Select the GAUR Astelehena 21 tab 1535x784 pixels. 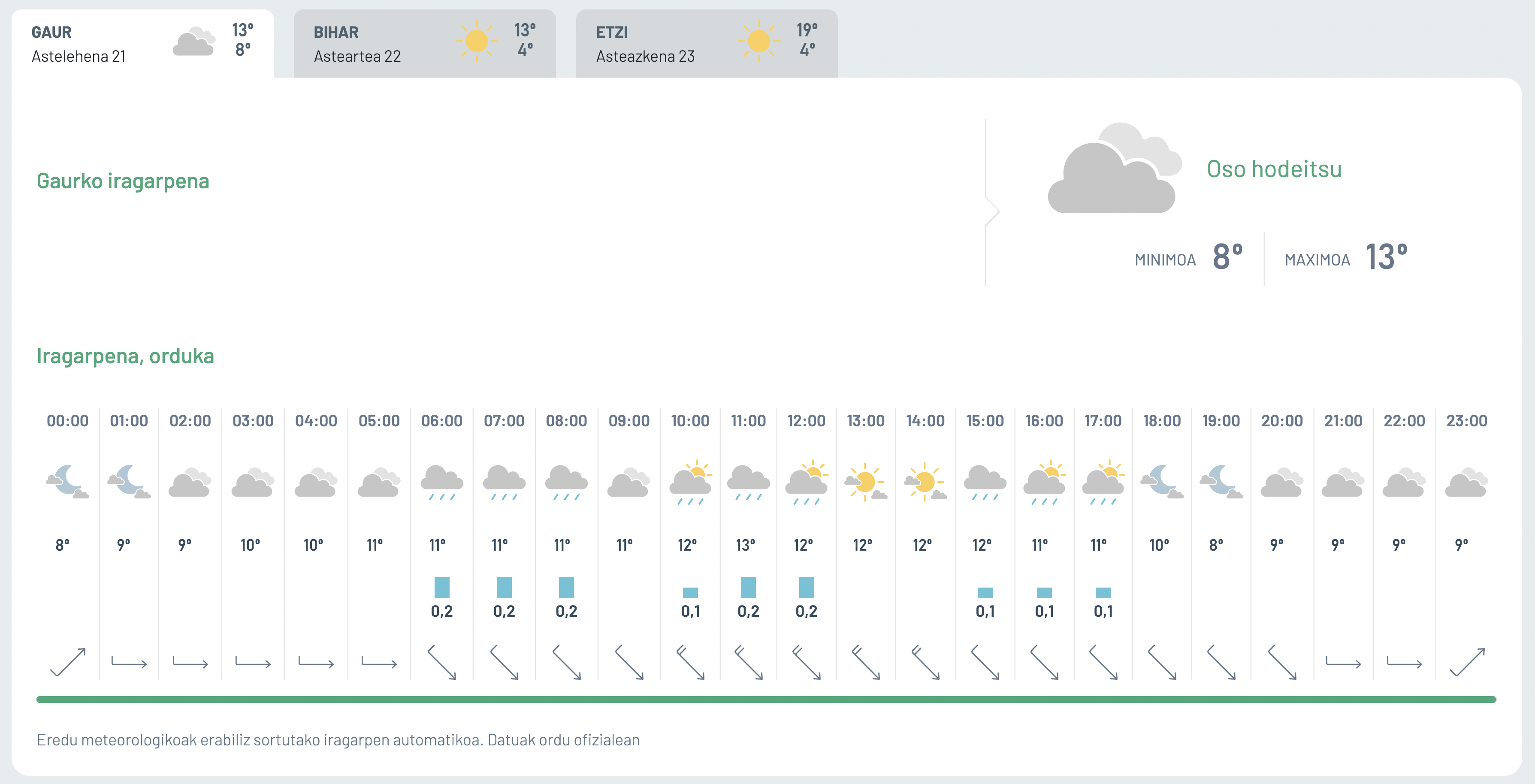click(142, 43)
